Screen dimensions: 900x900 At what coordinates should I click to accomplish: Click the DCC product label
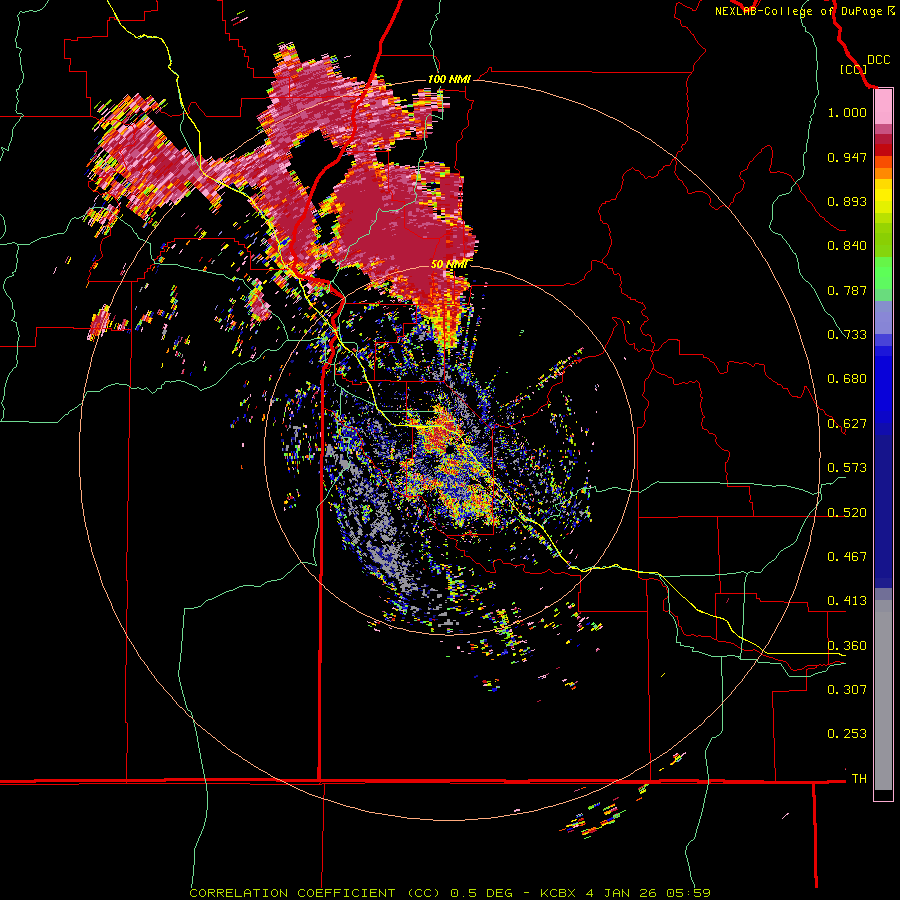click(x=879, y=60)
